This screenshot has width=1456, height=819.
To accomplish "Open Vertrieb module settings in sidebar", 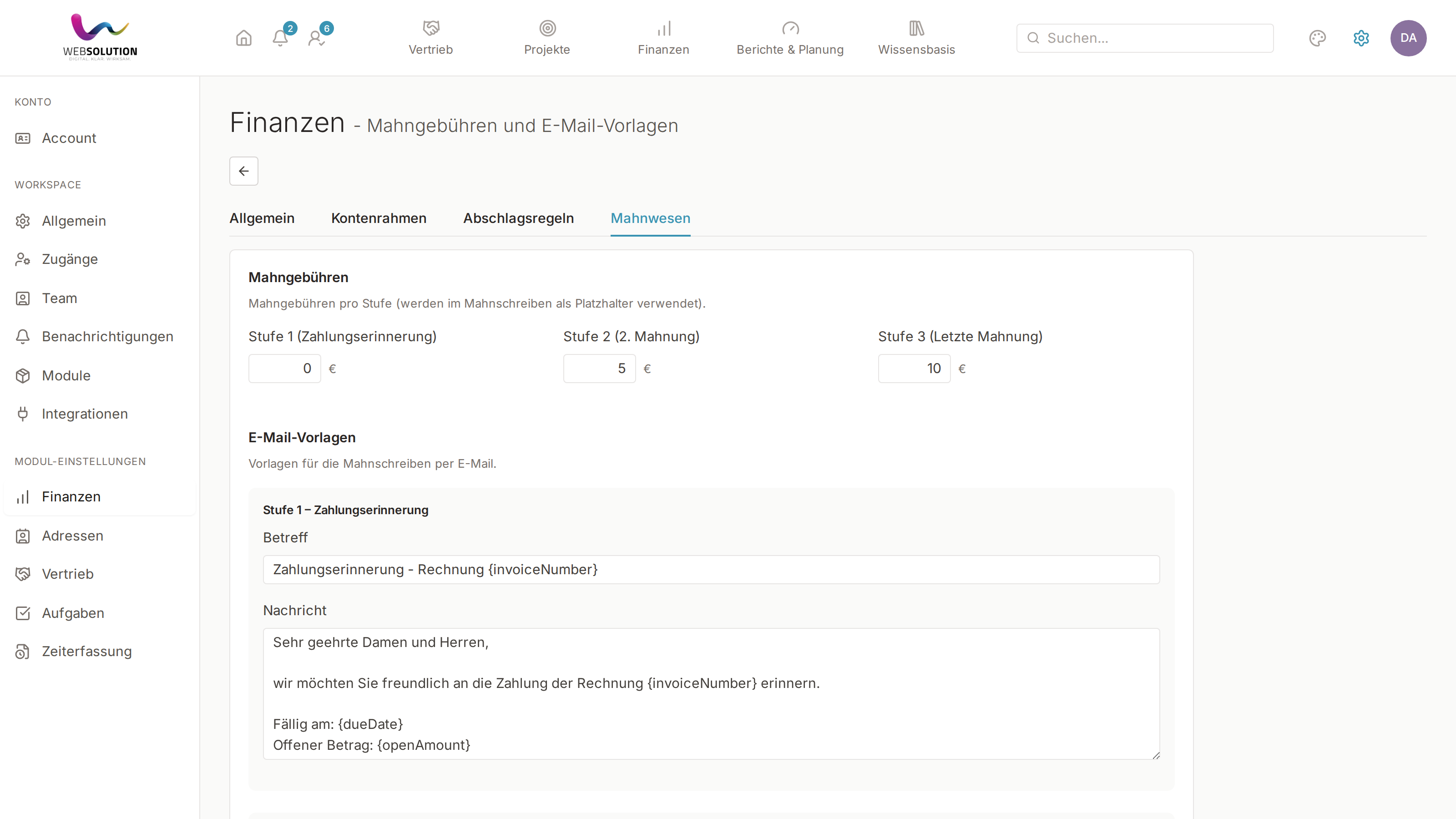I will click(100, 574).
